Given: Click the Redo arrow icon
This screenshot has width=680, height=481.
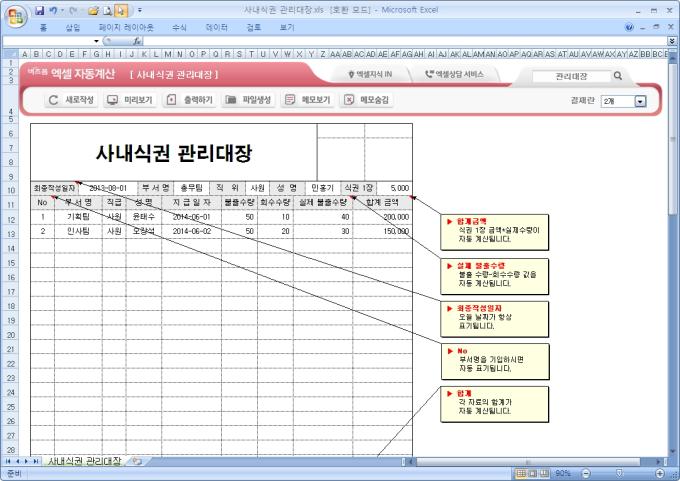Looking at the screenshot, I should click(73, 10).
